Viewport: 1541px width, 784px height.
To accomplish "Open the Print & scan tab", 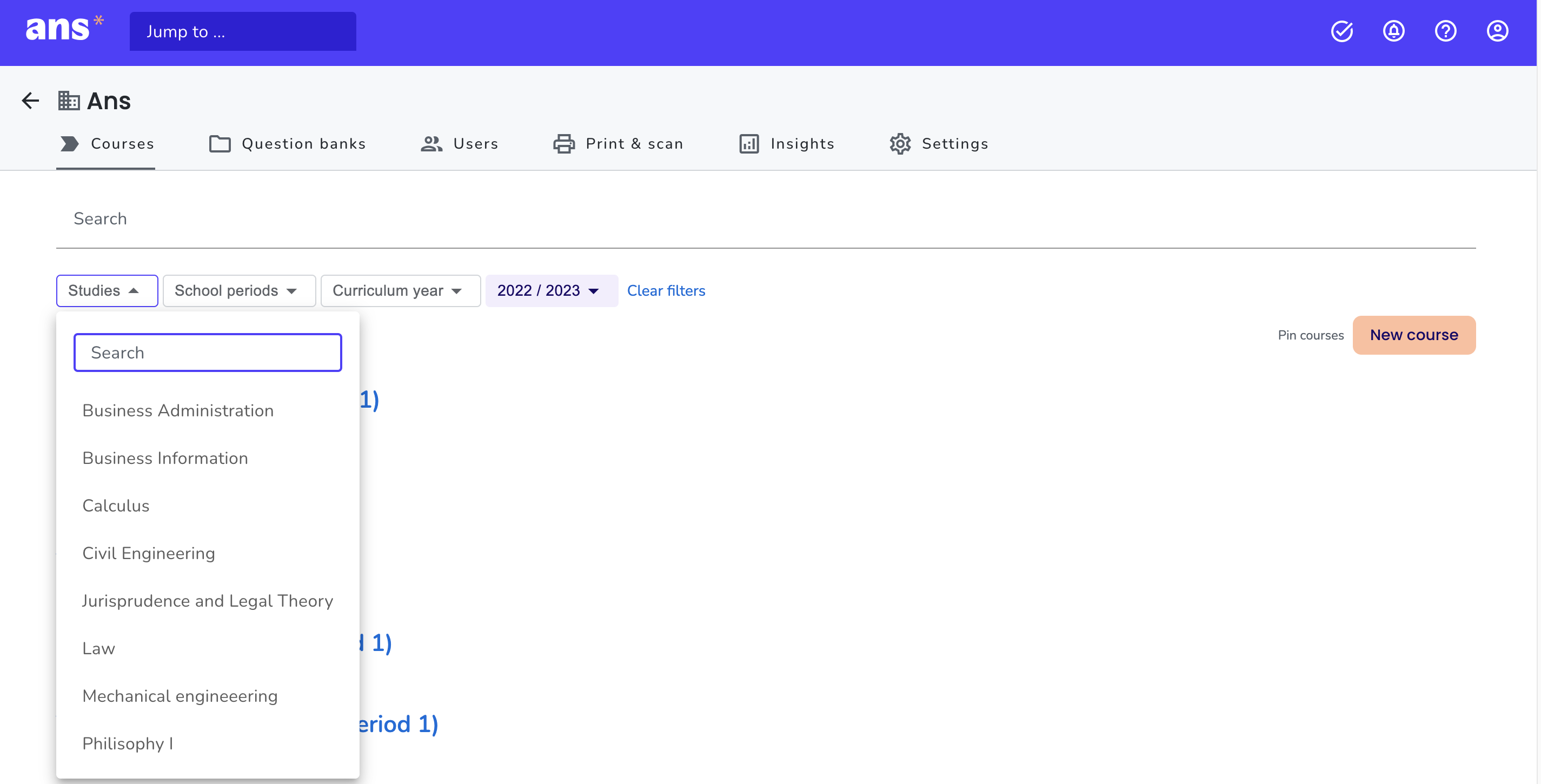I will 618,143.
